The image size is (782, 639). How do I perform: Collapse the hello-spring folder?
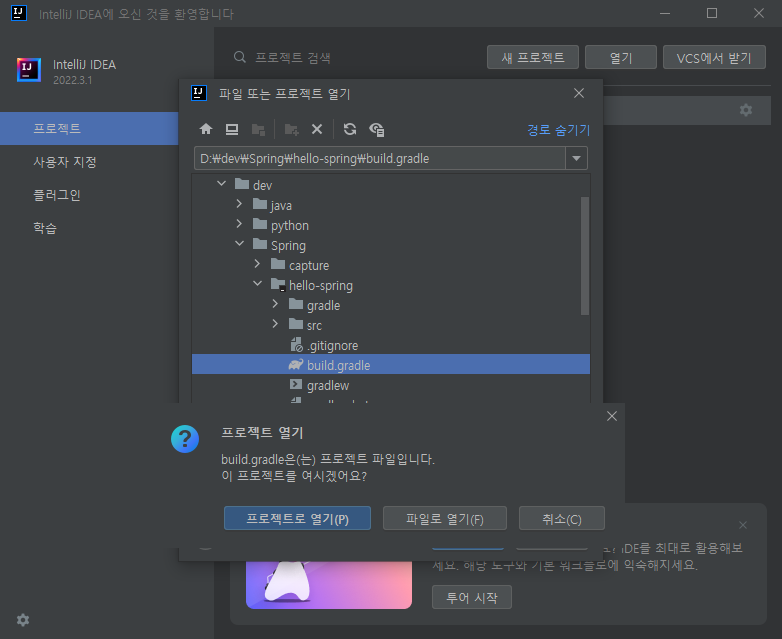257,284
